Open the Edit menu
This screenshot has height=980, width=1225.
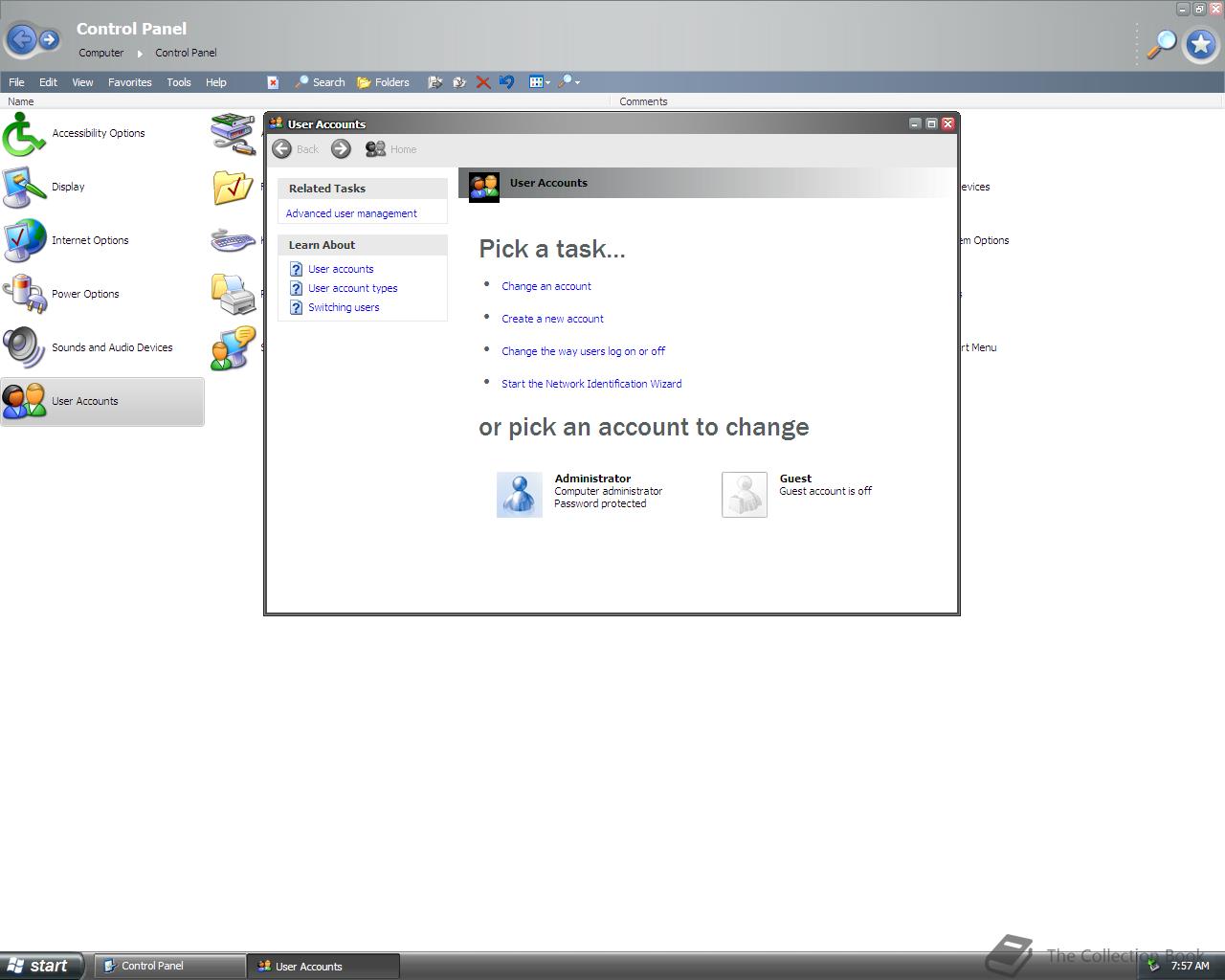pyautogui.click(x=48, y=82)
